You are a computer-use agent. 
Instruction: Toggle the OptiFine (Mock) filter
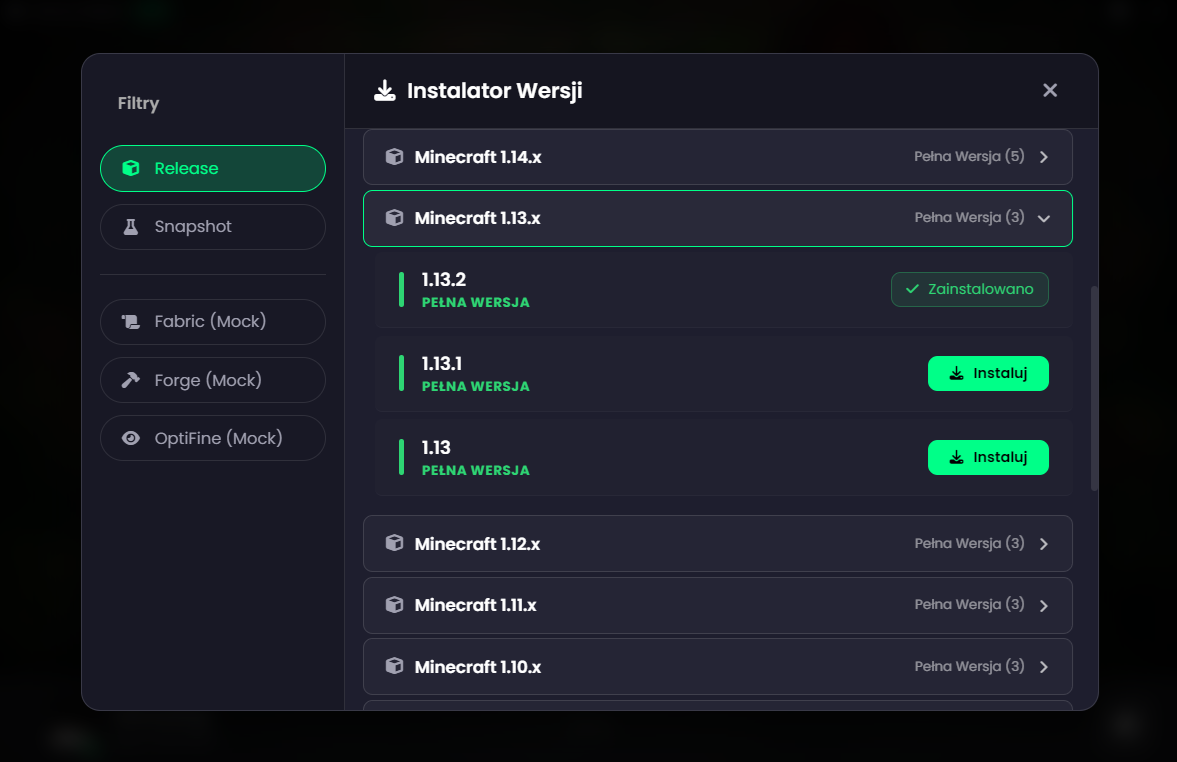click(x=212, y=438)
